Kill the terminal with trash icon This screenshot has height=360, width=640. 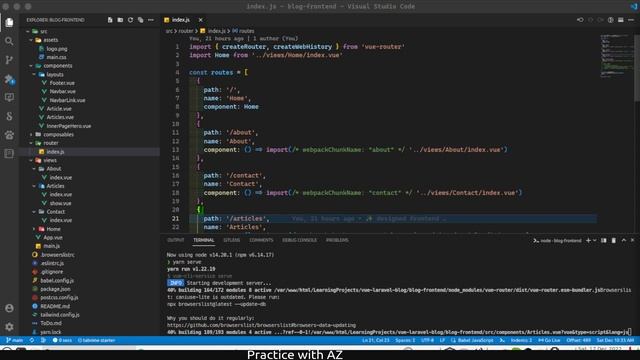pyautogui.click(x=613, y=240)
